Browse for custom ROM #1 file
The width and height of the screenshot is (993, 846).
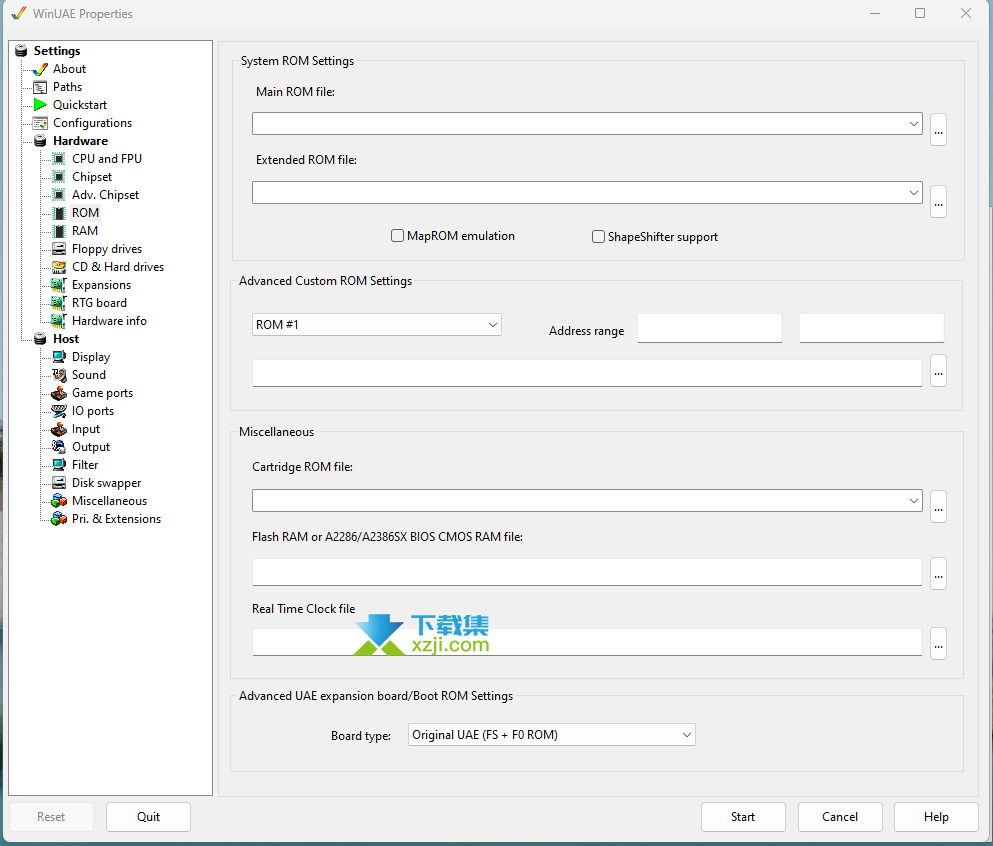click(x=938, y=370)
